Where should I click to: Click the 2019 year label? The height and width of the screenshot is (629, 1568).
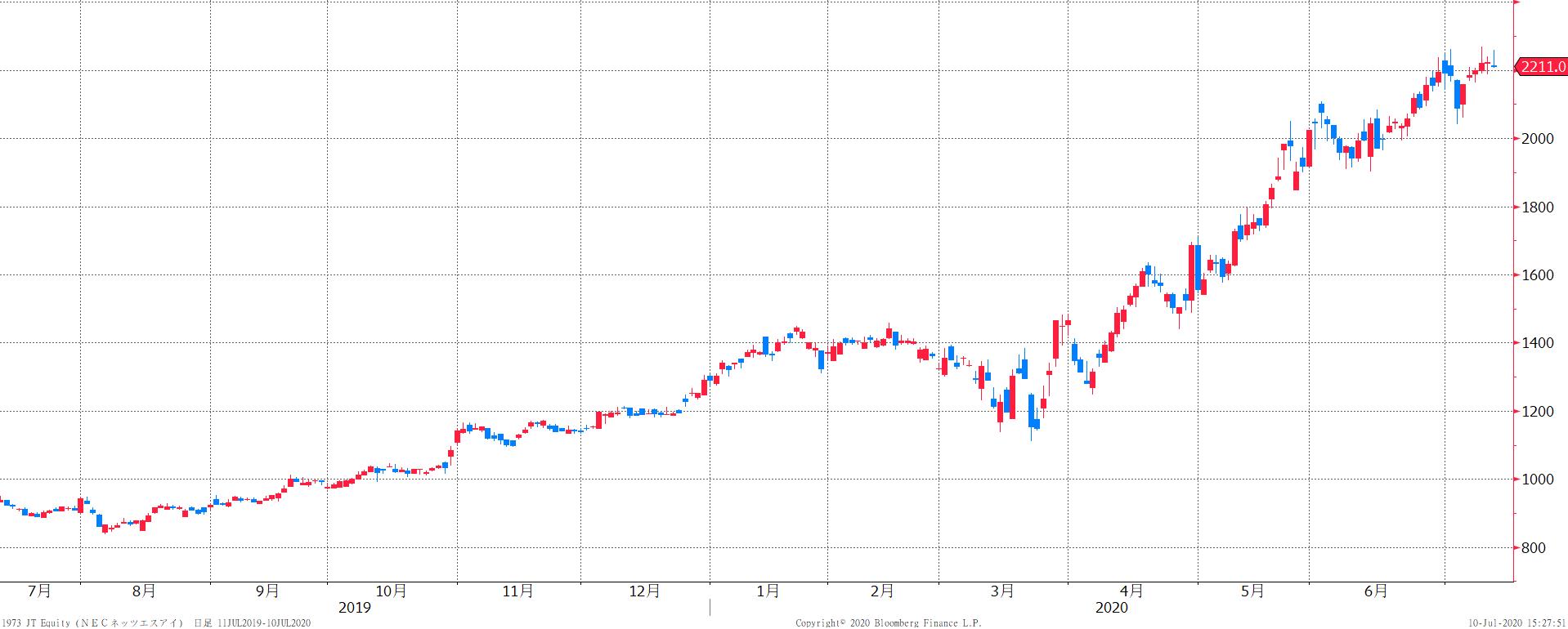click(x=354, y=608)
